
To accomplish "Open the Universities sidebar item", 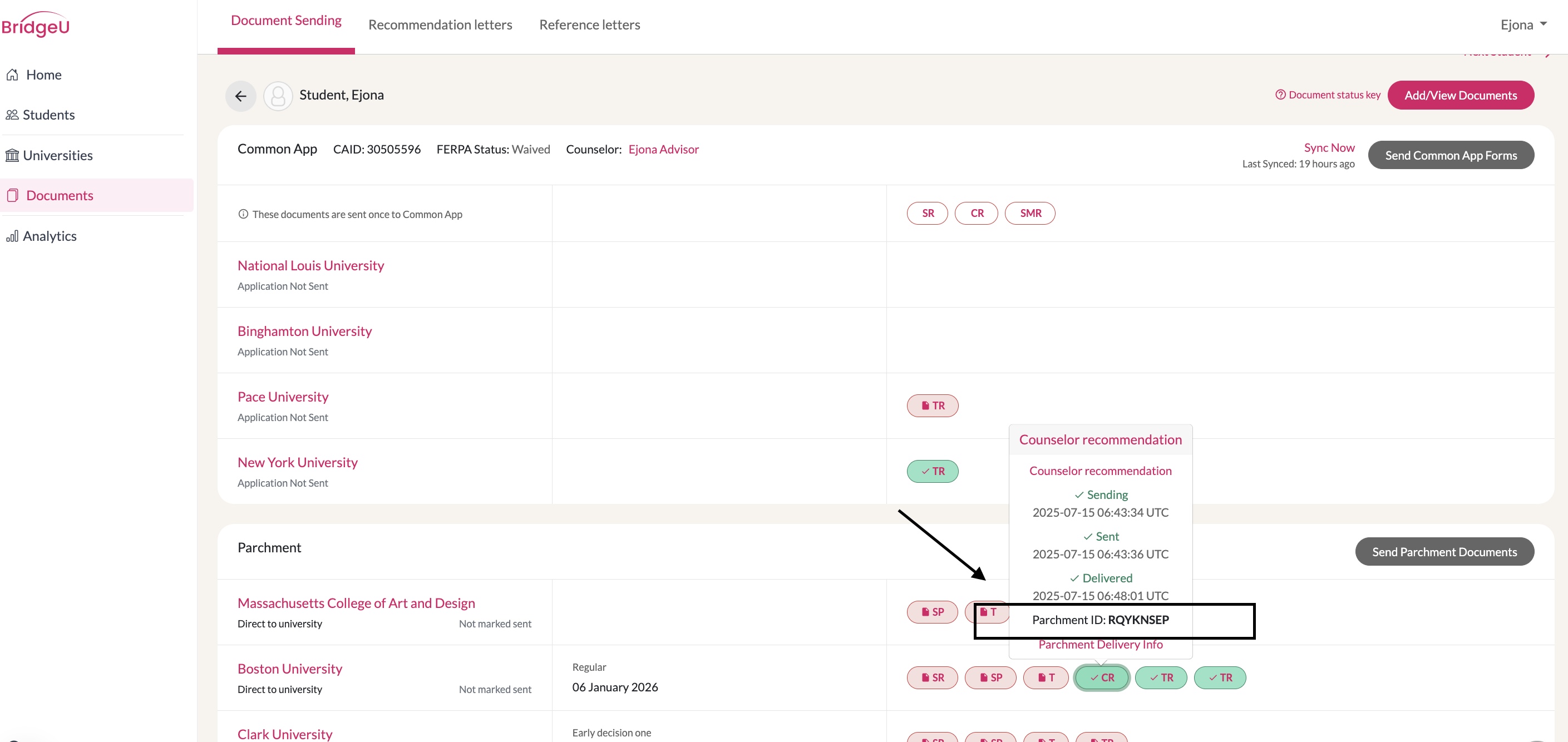I will (49, 155).
